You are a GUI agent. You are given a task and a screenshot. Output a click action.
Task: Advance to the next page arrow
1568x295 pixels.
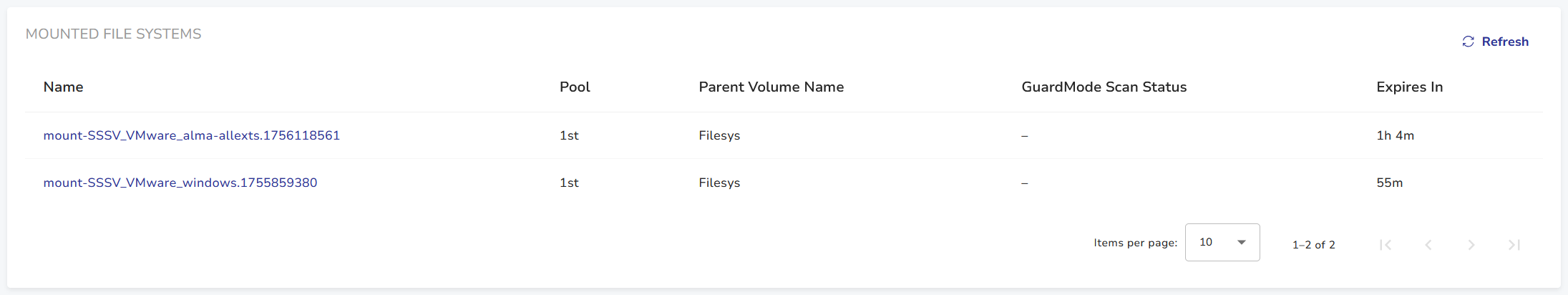pos(1471,245)
